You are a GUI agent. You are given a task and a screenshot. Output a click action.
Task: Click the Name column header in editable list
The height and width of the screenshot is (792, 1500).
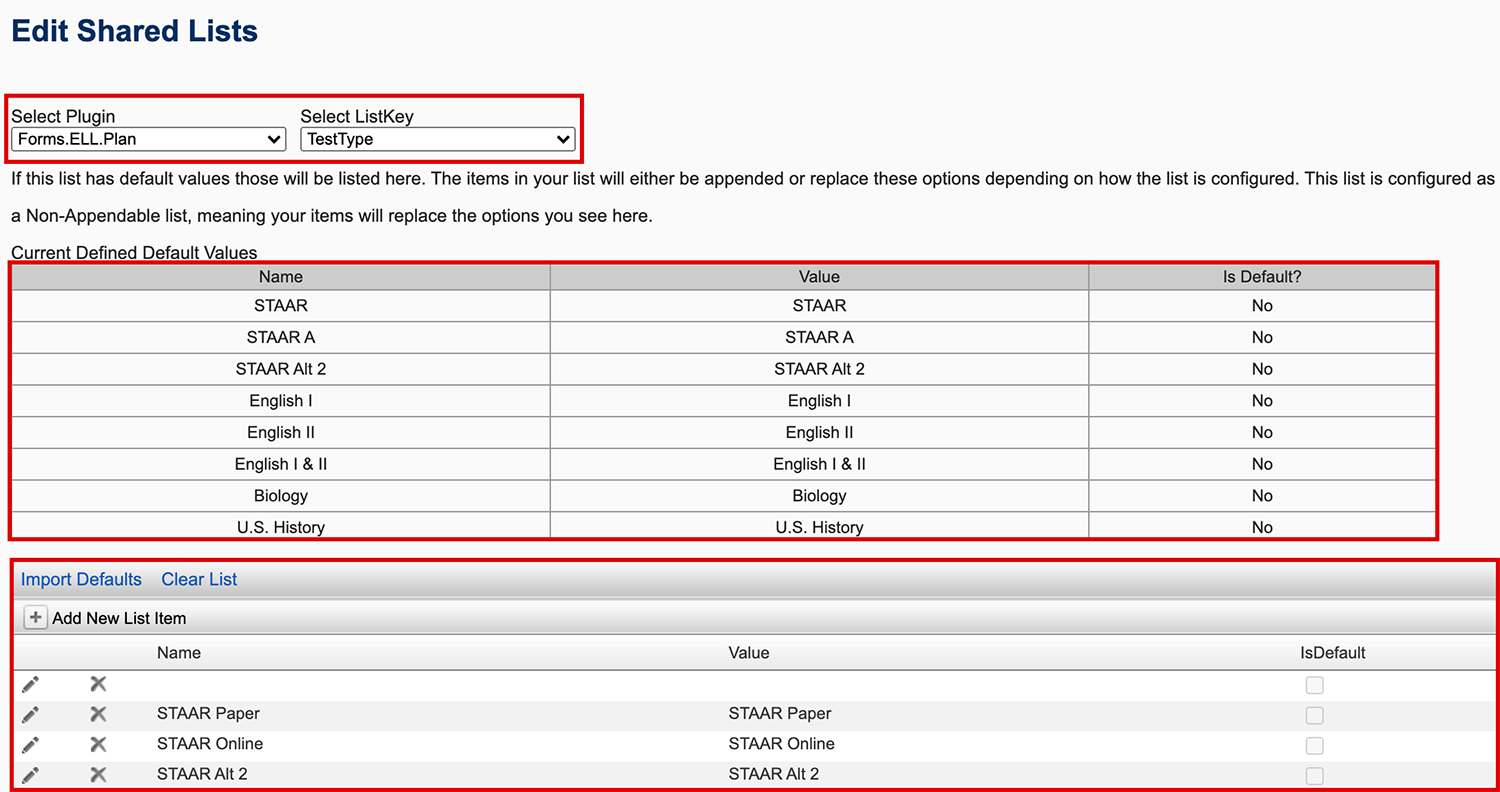tap(179, 652)
